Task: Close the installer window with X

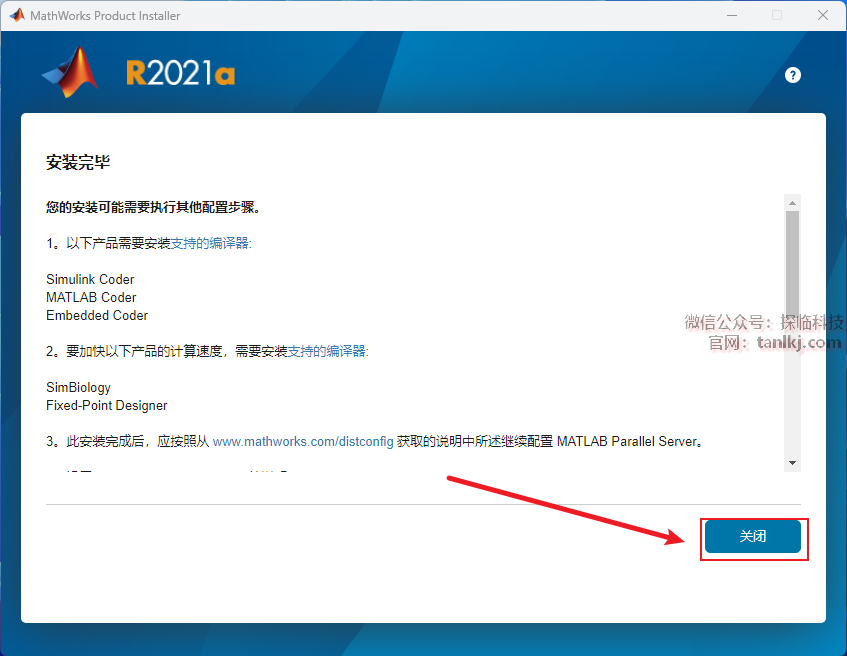Action: (x=823, y=15)
